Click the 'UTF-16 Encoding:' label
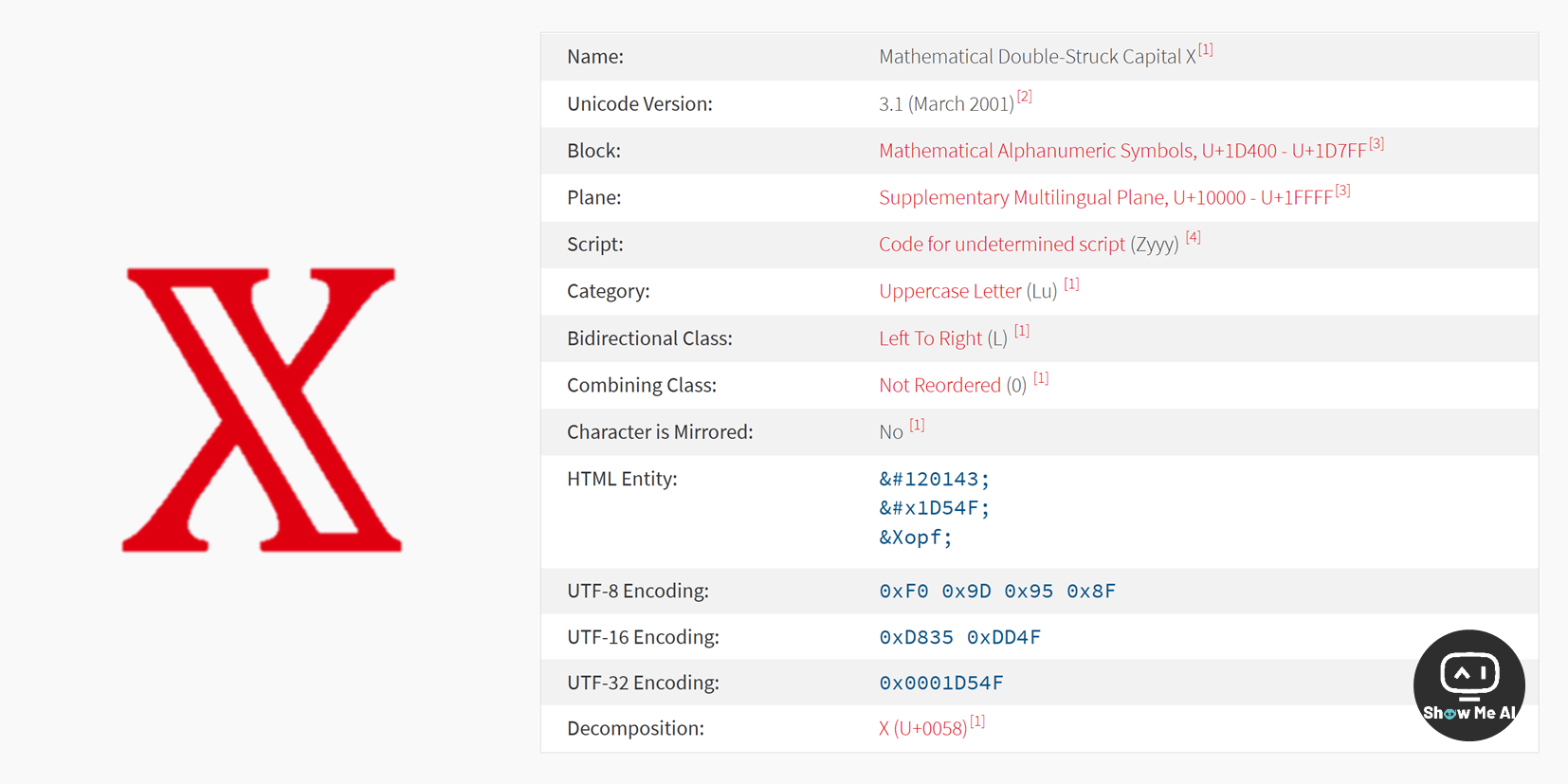This screenshot has height=784, width=1568. (643, 637)
